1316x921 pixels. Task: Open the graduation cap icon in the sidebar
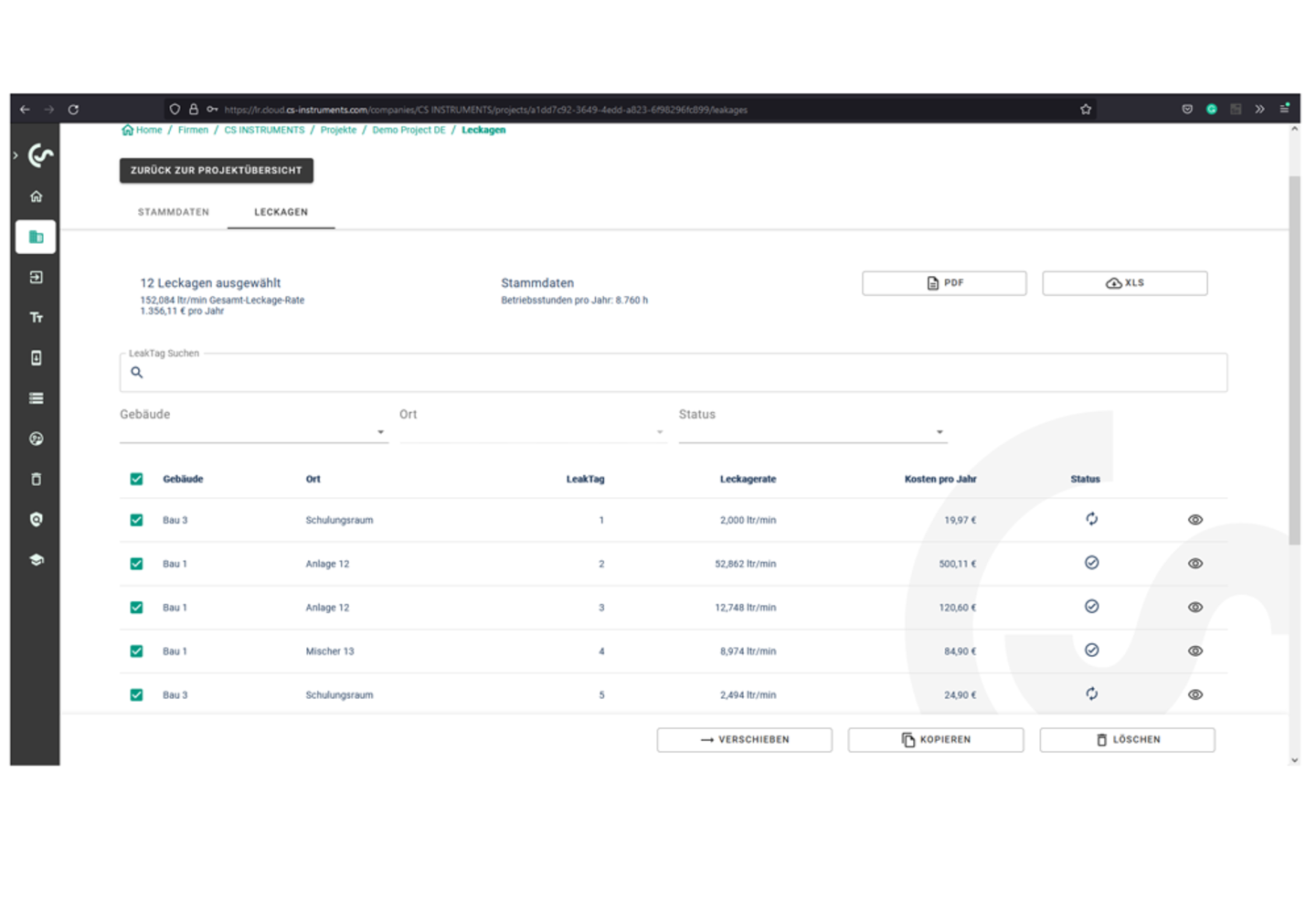coord(37,559)
